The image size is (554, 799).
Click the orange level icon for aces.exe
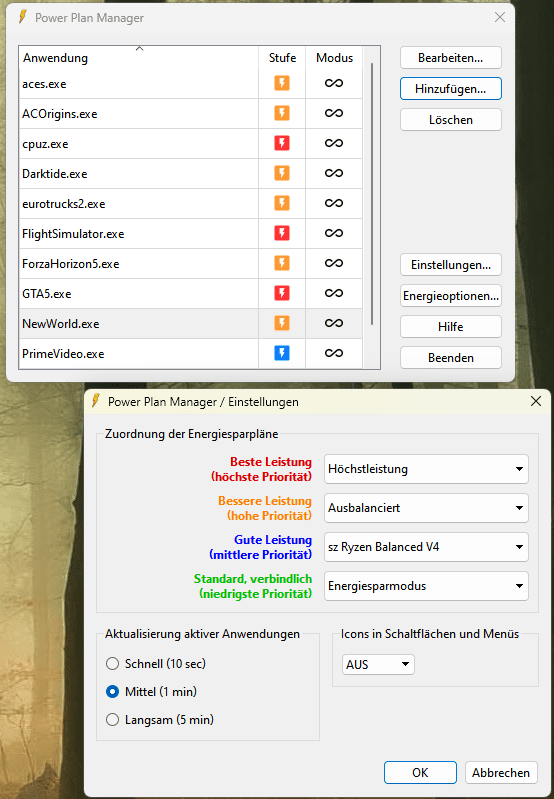(x=282, y=83)
